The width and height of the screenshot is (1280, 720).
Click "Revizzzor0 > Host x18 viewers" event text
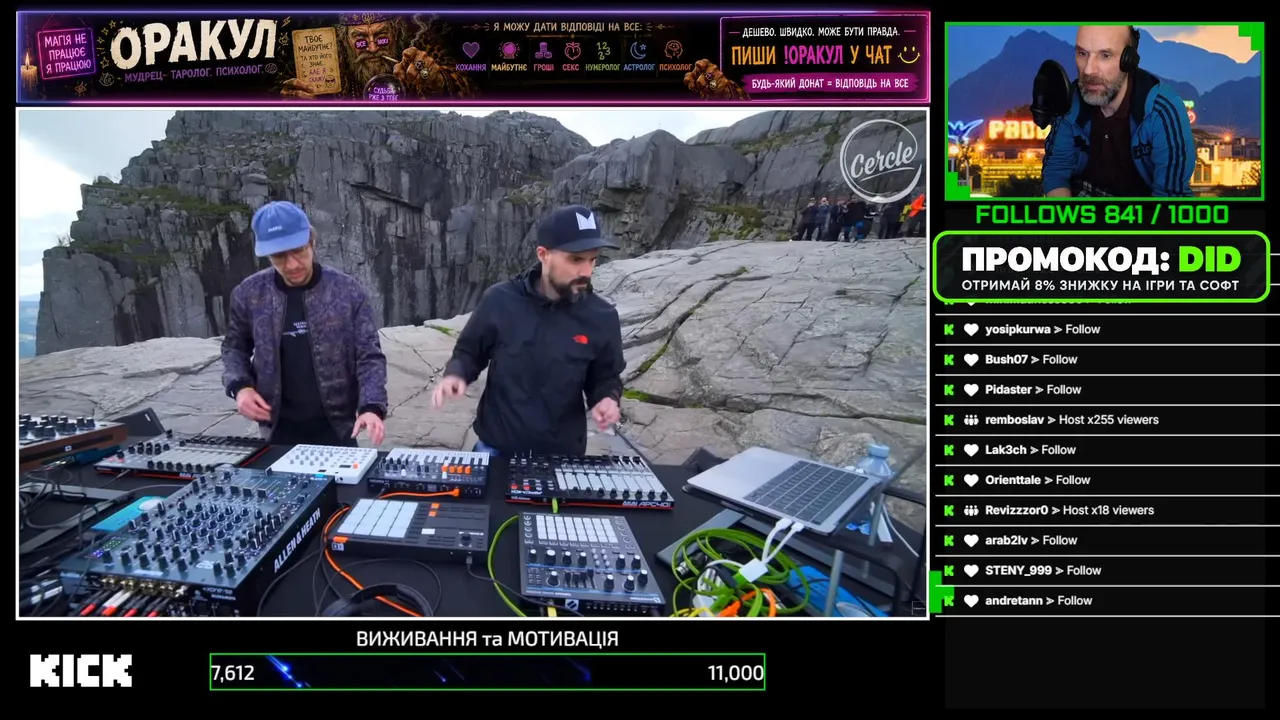pyautogui.click(x=1069, y=510)
